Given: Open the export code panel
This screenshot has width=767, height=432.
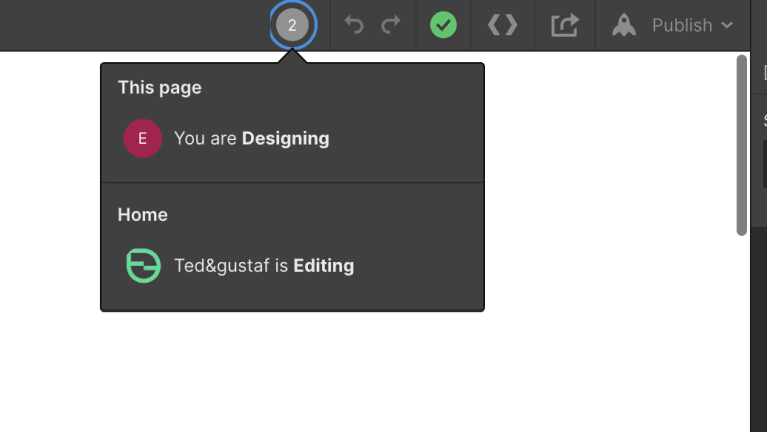Looking at the screenshot, I should point(502,25).
